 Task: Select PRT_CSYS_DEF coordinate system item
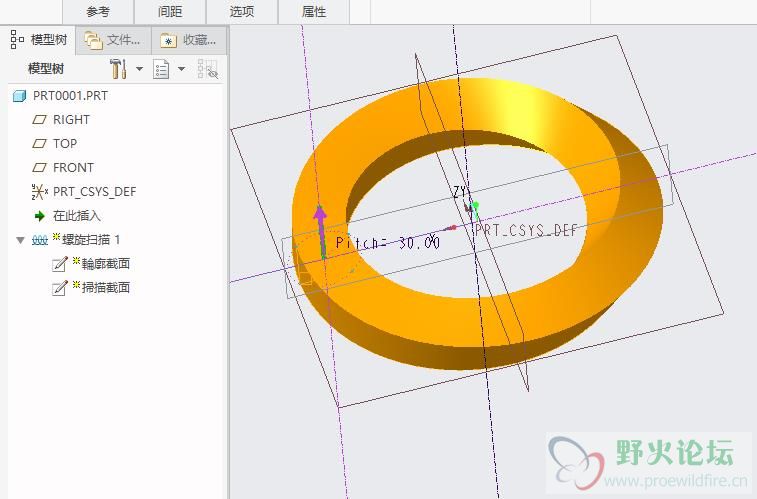tap(94, 192)
